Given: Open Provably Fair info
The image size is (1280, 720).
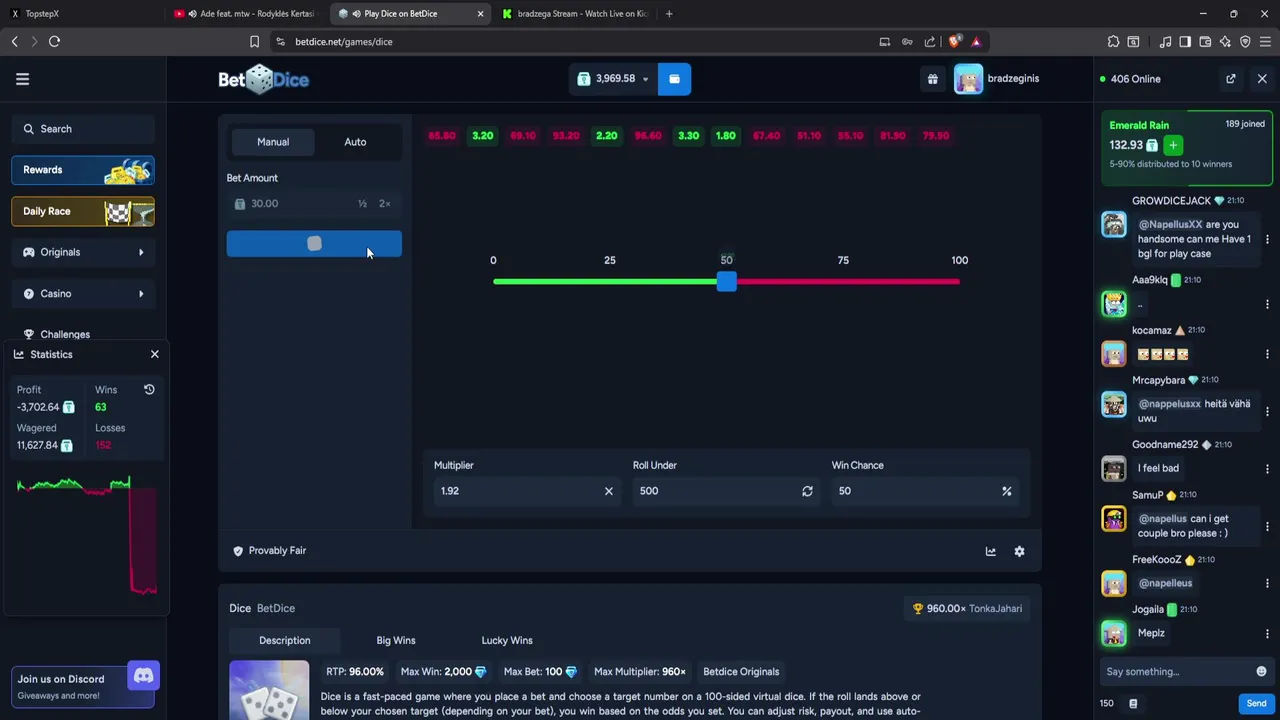Looking at the screenshot, I should coord(269,551).
